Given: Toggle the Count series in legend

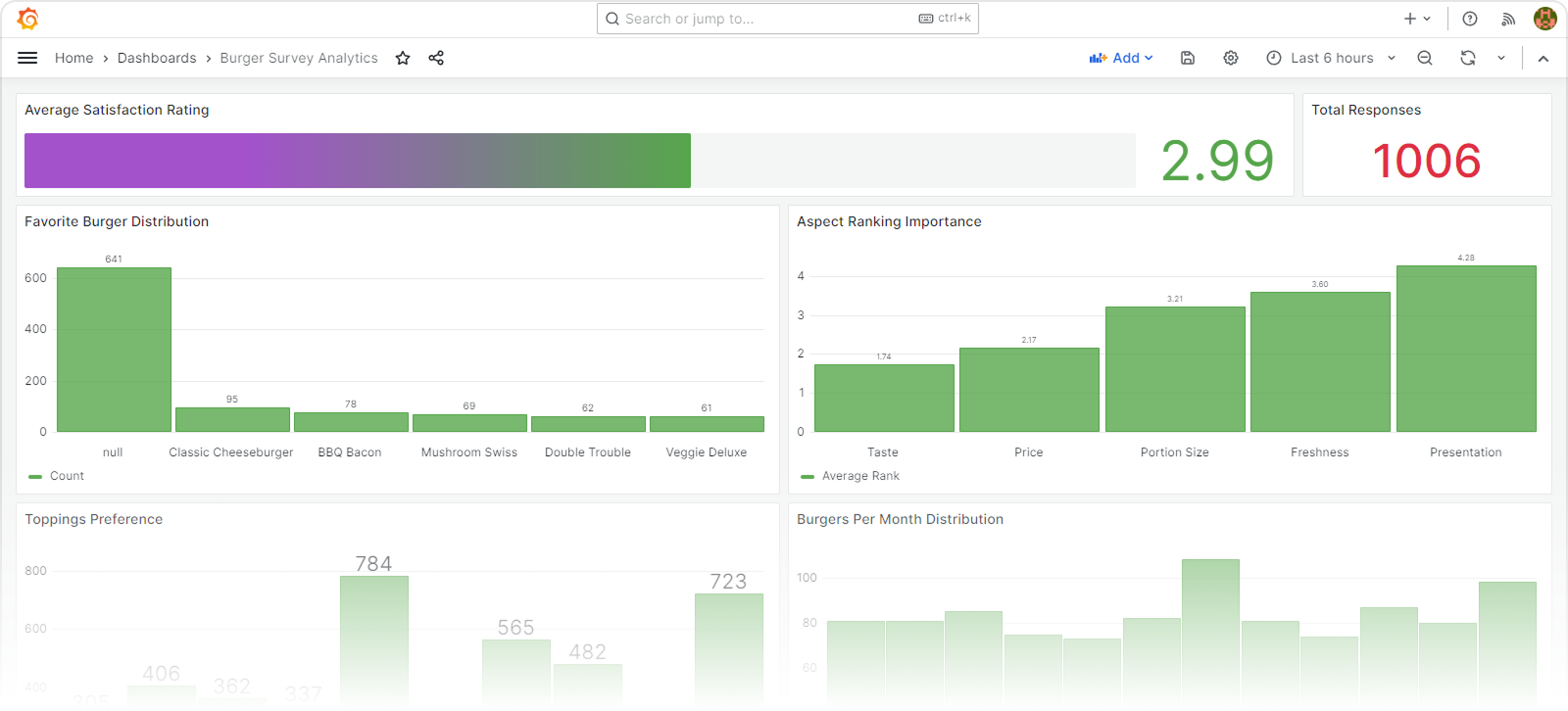Looking at the screenshot, I should [67, 476].
